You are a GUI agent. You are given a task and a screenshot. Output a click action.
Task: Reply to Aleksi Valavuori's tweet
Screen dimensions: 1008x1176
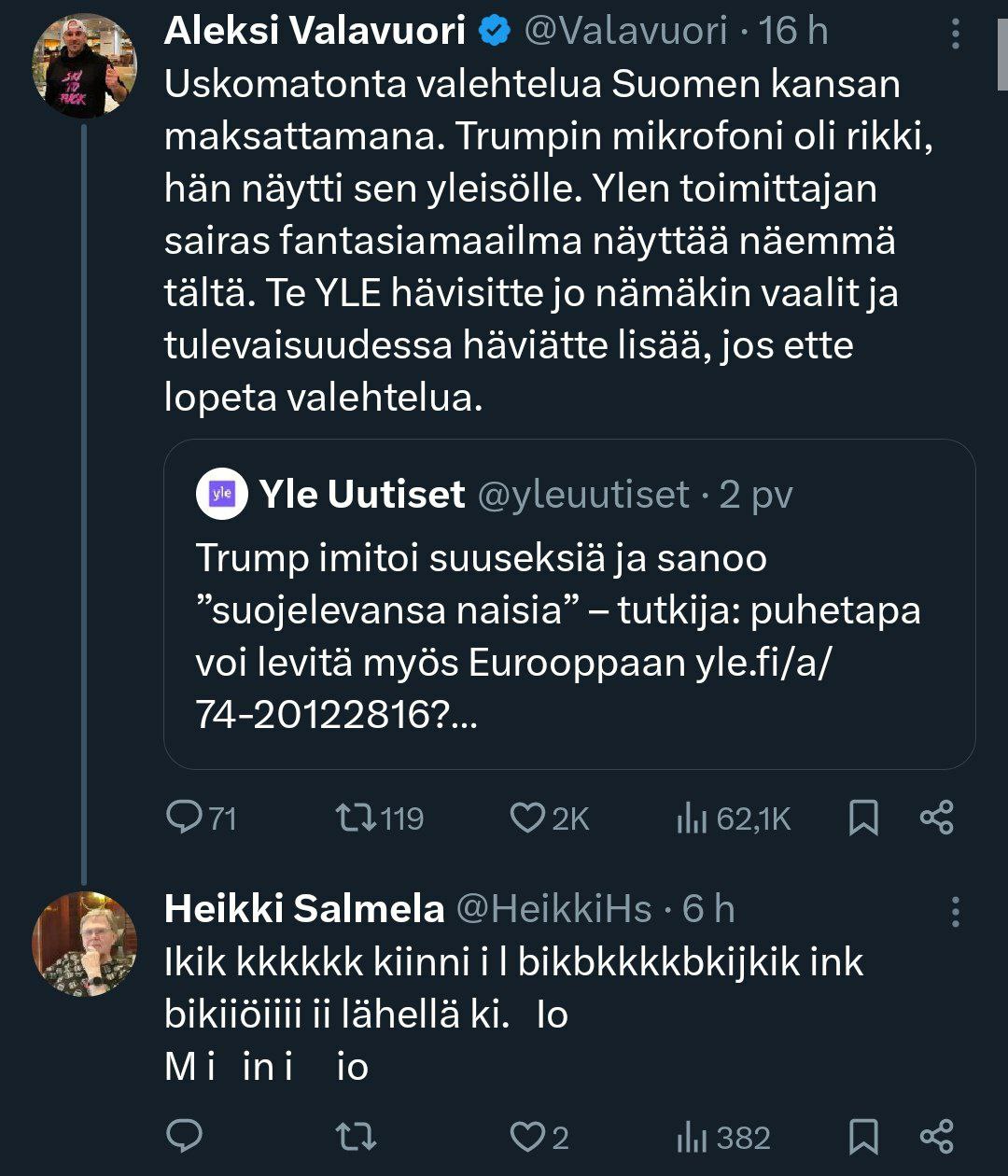185,819
